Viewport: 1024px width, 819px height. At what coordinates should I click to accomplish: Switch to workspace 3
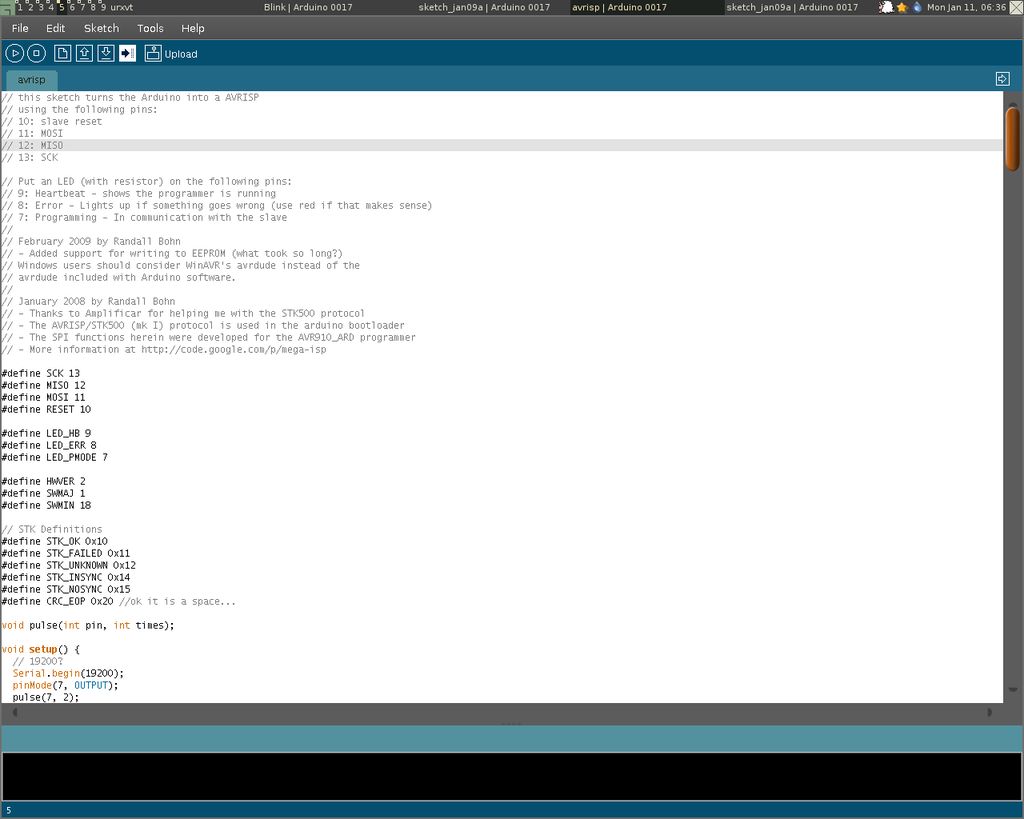pyautogui.click(x=40, y=7)
